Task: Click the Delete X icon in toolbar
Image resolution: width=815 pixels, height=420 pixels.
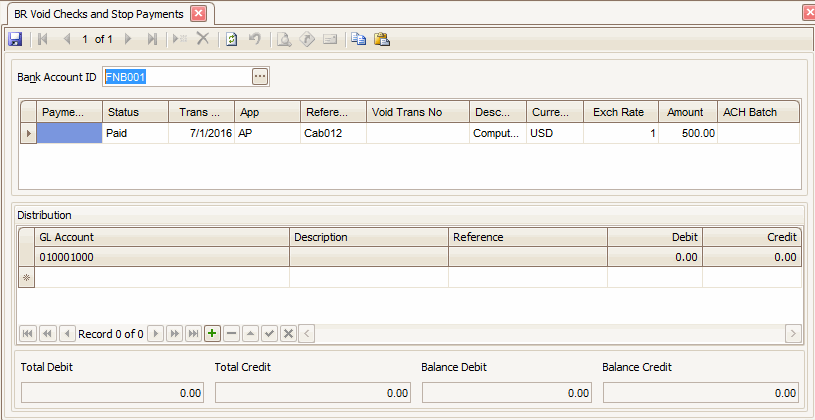Action: (x=202, y=39)
